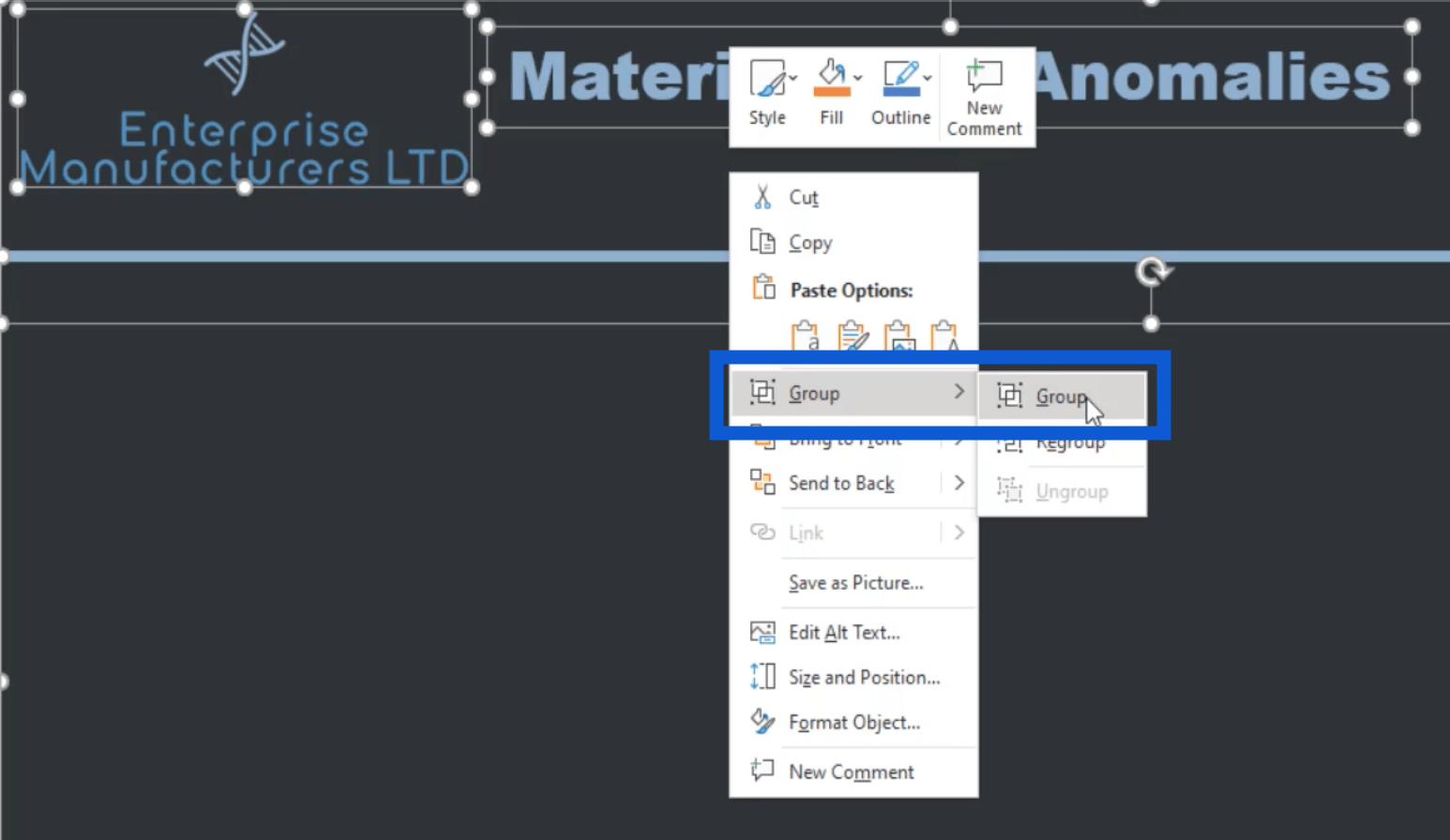Select Regroup in the submenu
This screenshot has width=1450, height=840.
coord(1062,442)
